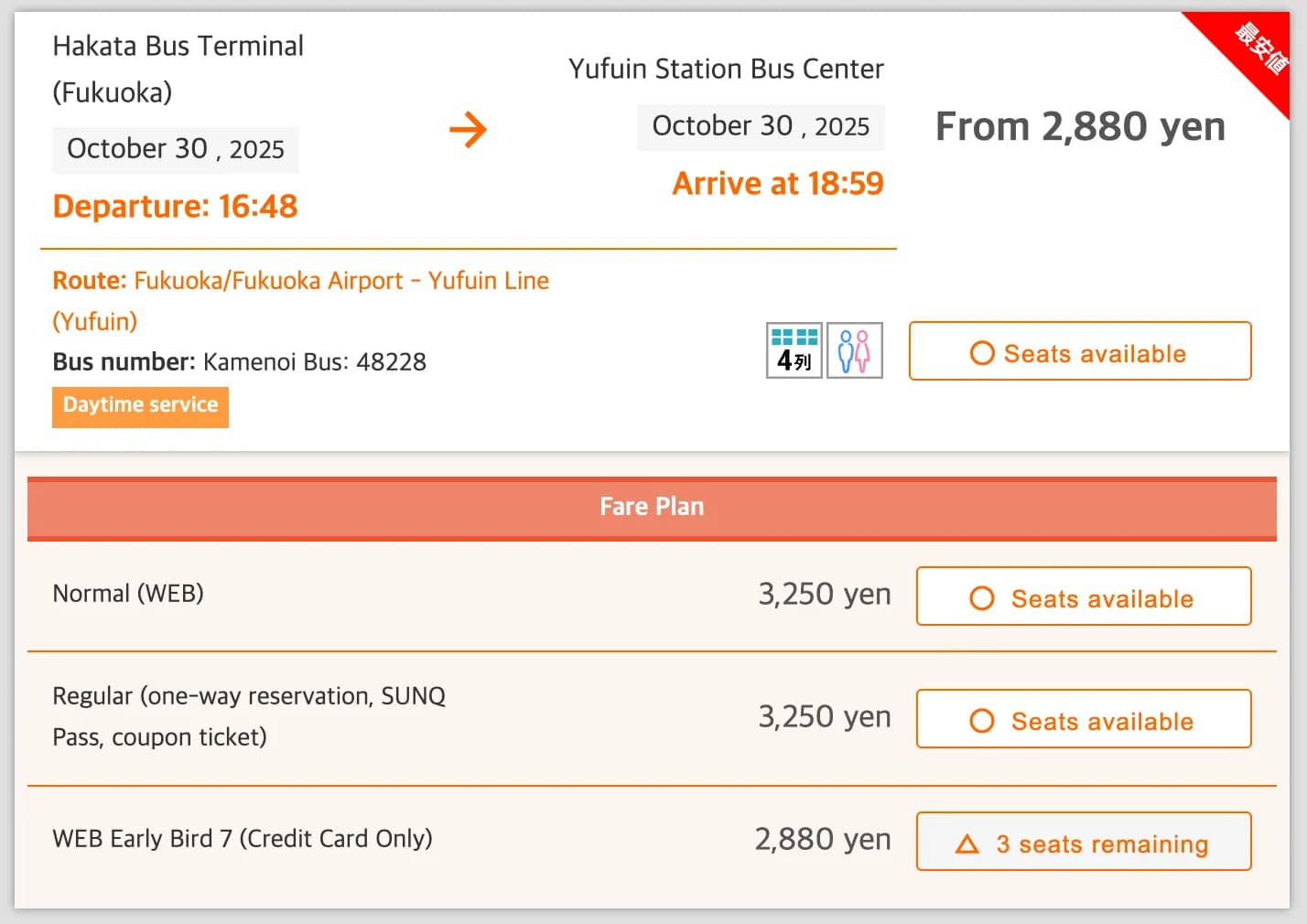Expand the Fare Plan section header
The width and height of the screenshot is (1307, 924).
[651, 506]
